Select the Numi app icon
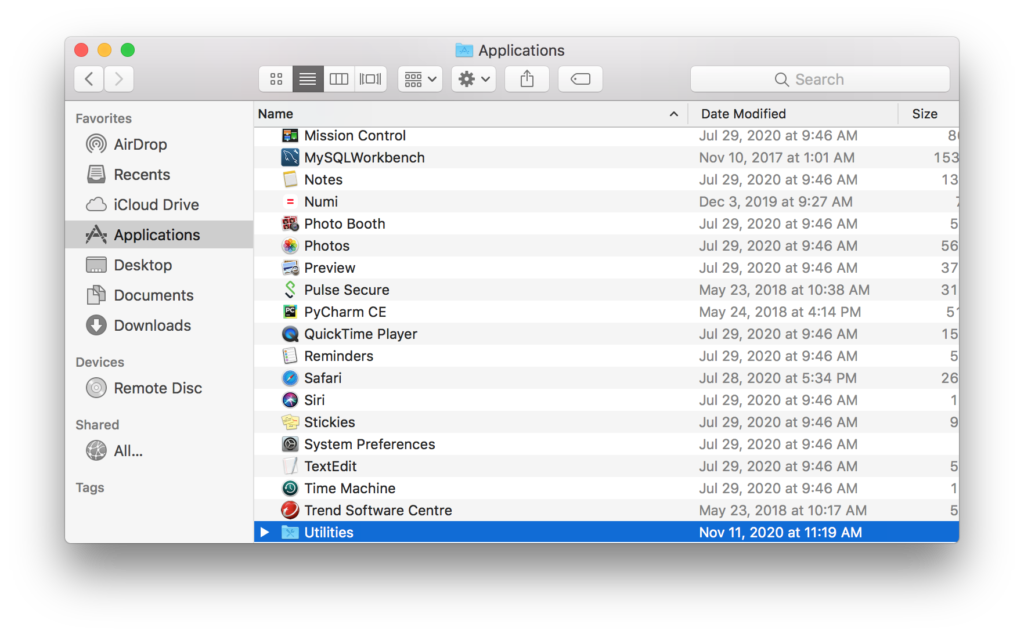Screen dimensions: 1024x636 290,202
